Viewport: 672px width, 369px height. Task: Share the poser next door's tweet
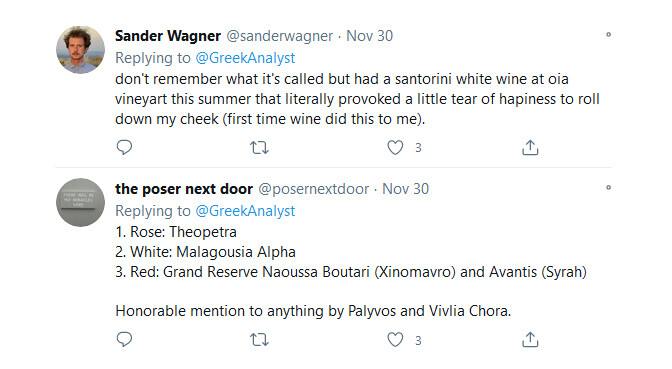click(530, 339)
